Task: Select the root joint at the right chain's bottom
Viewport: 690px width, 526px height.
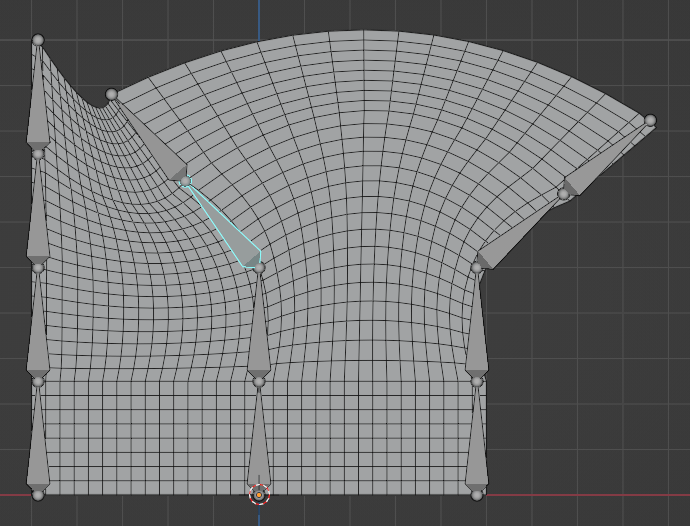Action: [477, 494]
